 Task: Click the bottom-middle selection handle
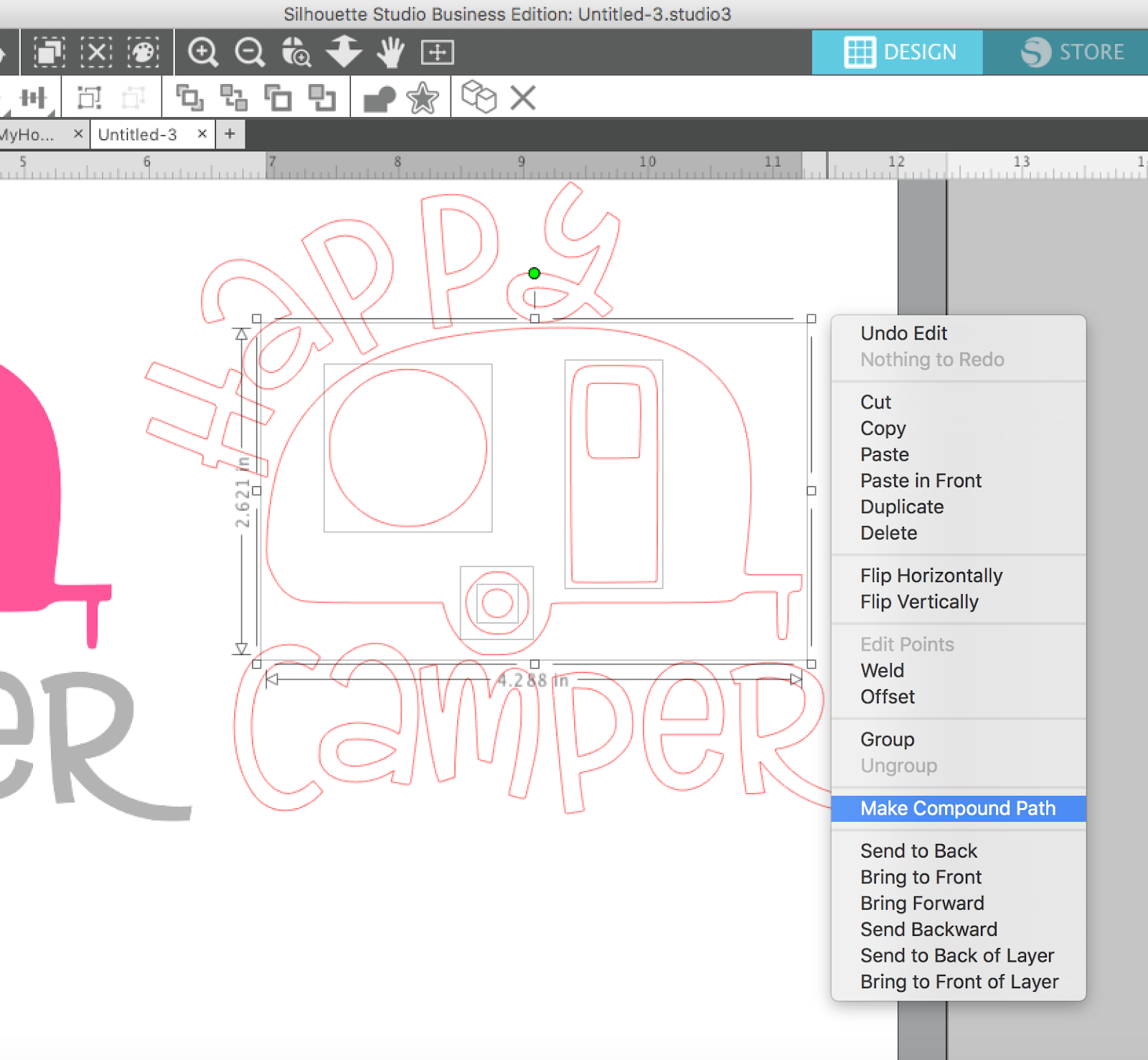pos(535,665)
